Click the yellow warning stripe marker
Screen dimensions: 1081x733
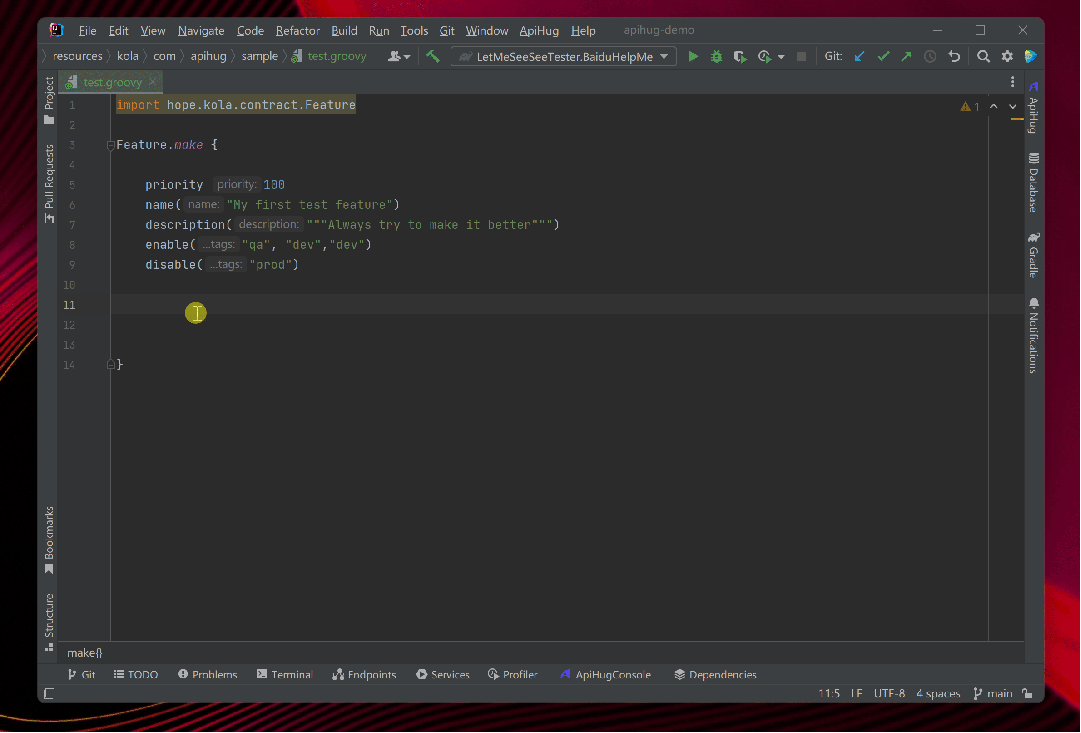tap(1017, 119)
